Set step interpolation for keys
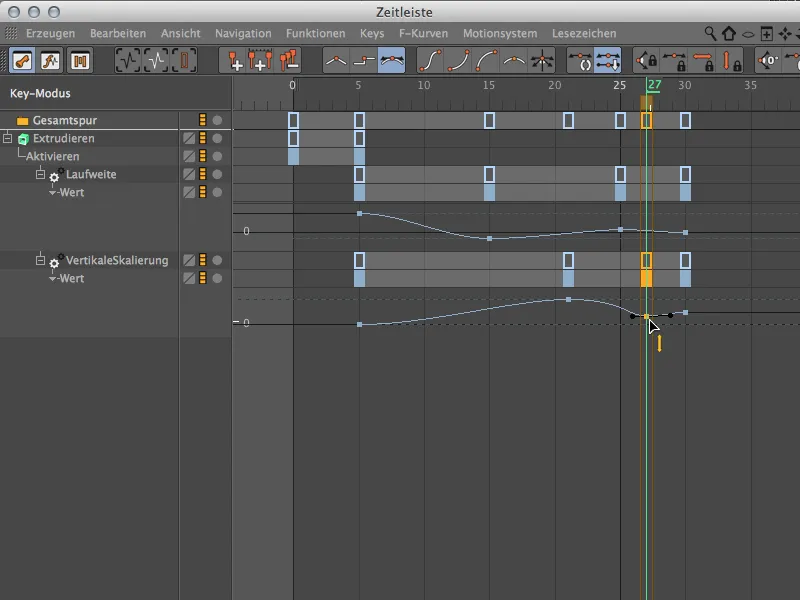 [x=364, y=61]
